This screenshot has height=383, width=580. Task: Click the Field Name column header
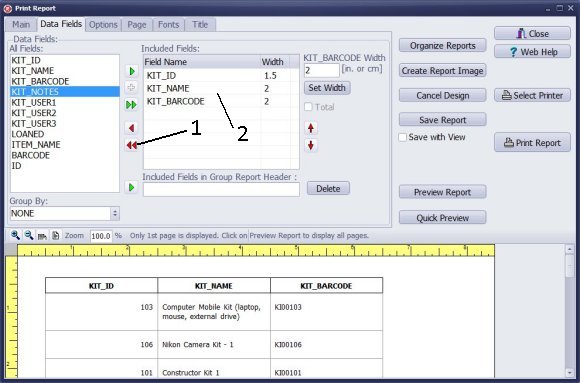pyautogui.click(x=202, y=62)
